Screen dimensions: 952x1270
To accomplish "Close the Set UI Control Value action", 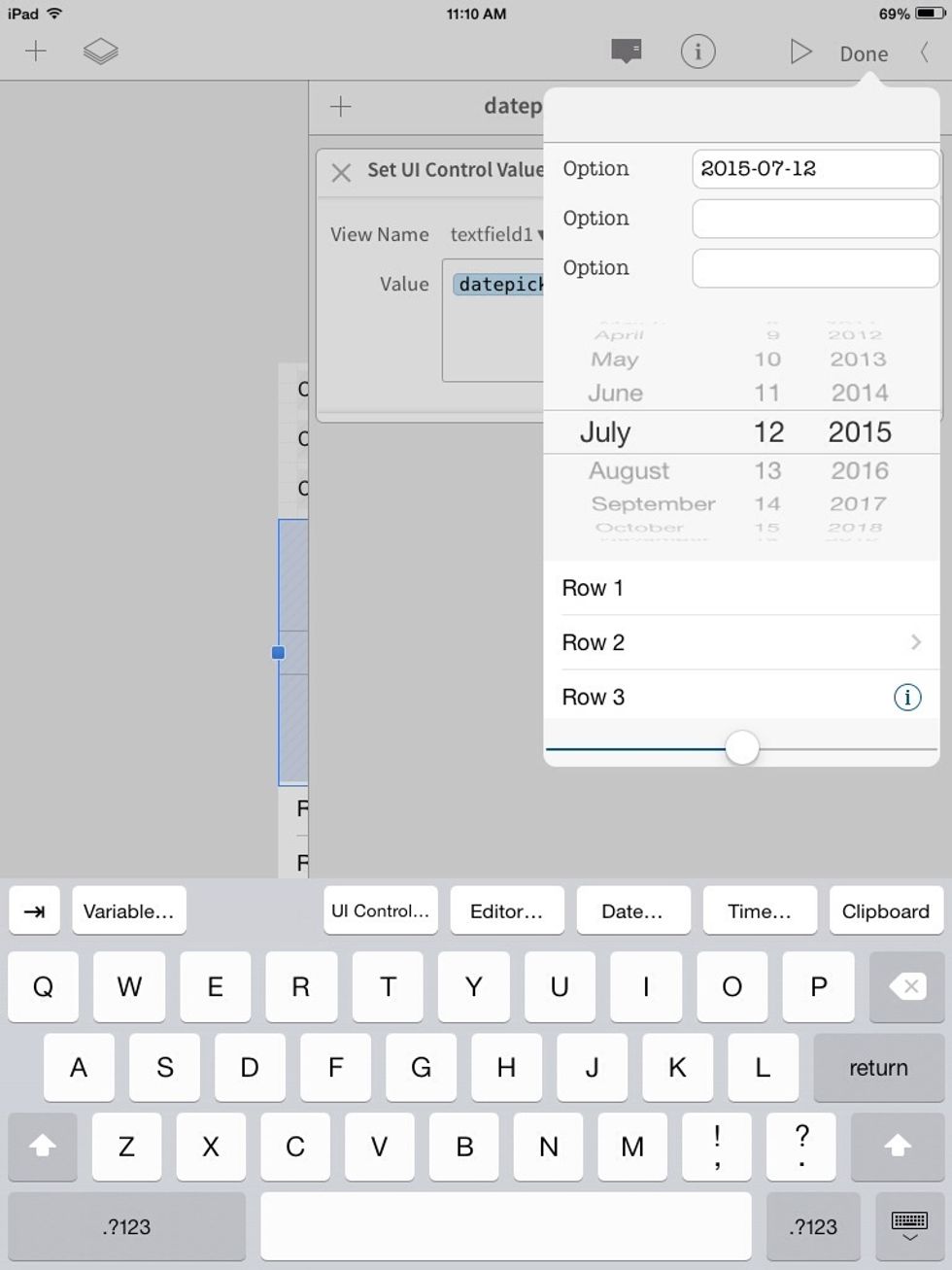I will coord(341,172).
